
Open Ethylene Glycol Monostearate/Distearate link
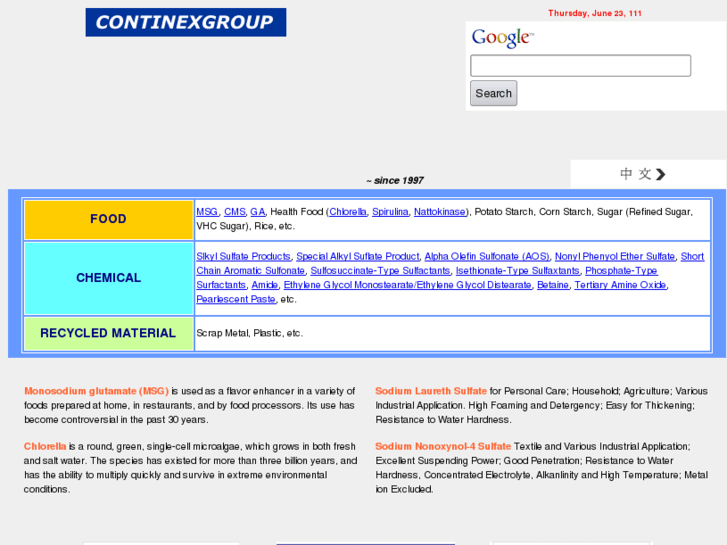click(x=408, y=285)
